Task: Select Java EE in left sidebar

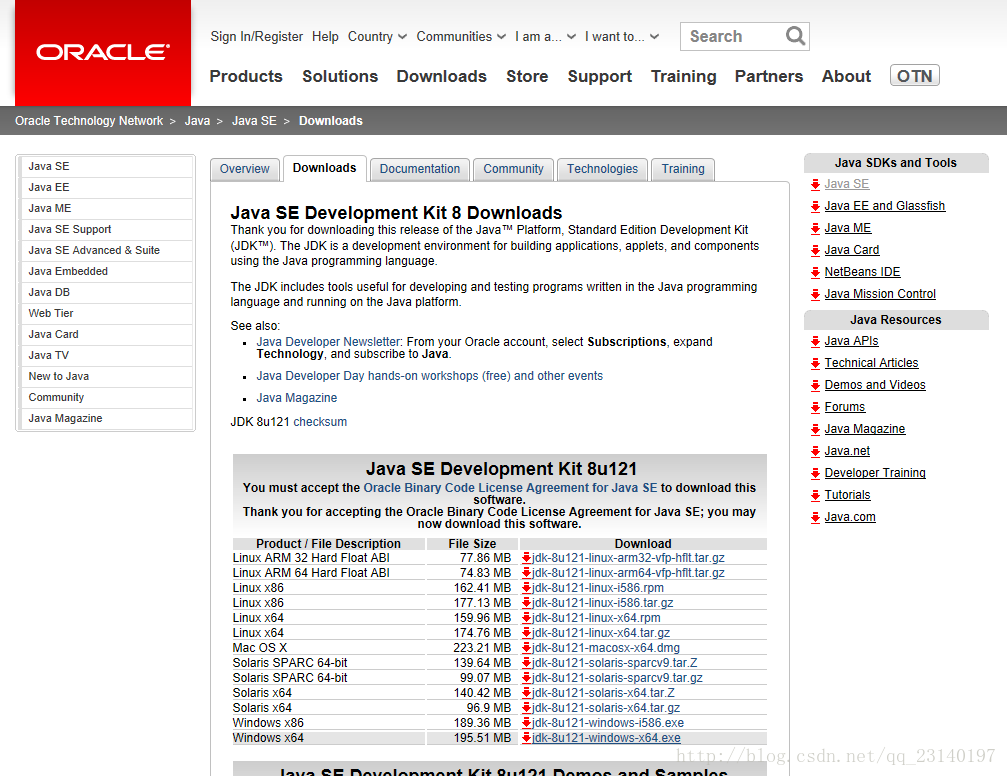Action: pos(107,188)
